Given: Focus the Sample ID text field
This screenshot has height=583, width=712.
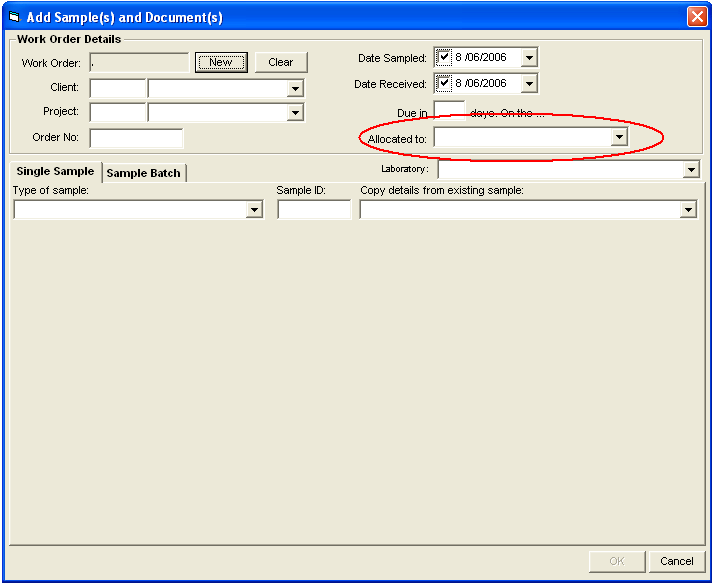Looking at the screenshot, I should (x=314, y=210).
